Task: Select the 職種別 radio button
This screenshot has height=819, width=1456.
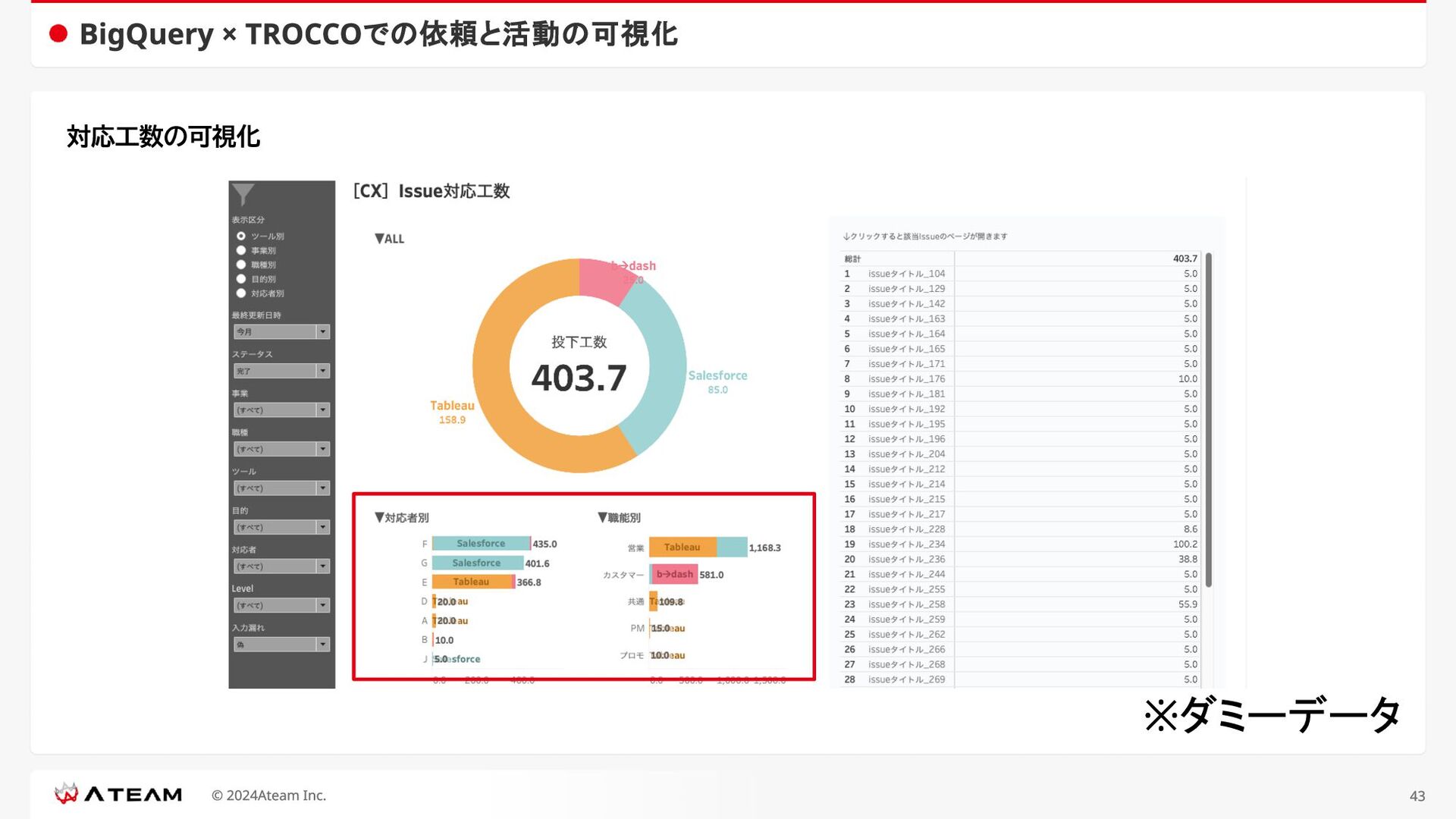Action: tap(241, 265)
